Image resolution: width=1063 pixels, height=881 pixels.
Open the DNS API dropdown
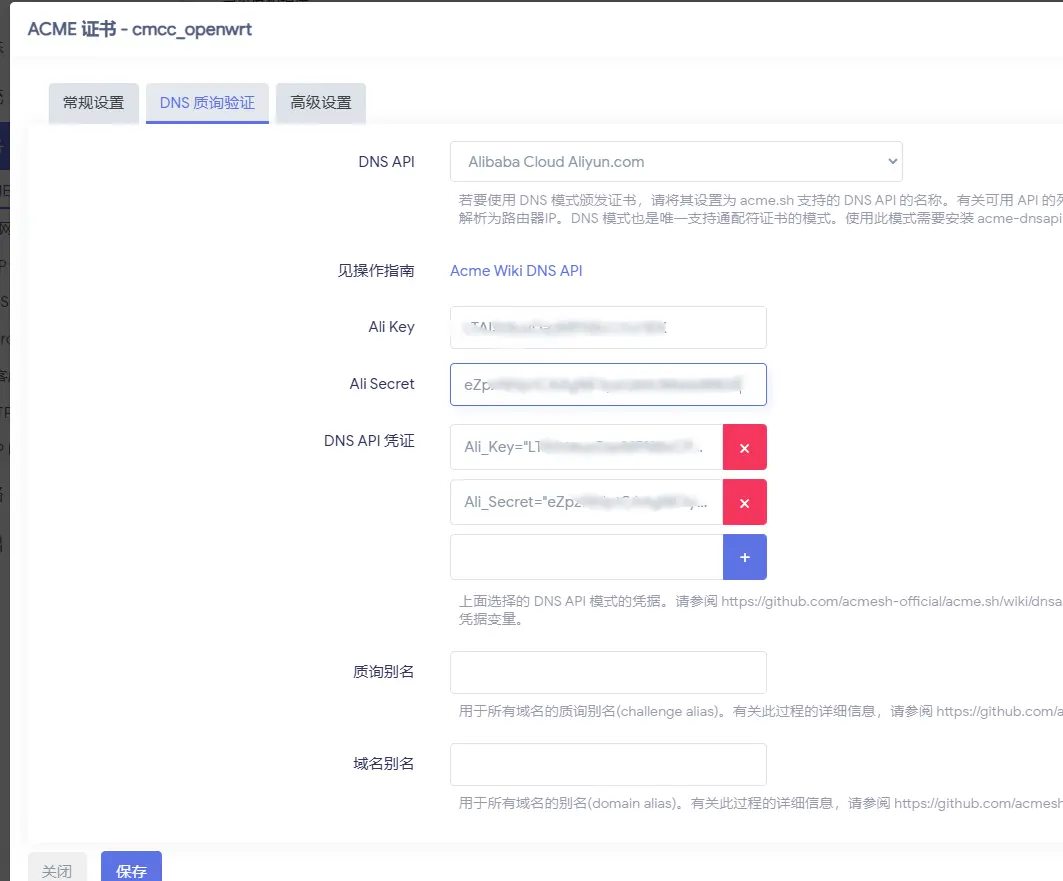click(676, 162)
